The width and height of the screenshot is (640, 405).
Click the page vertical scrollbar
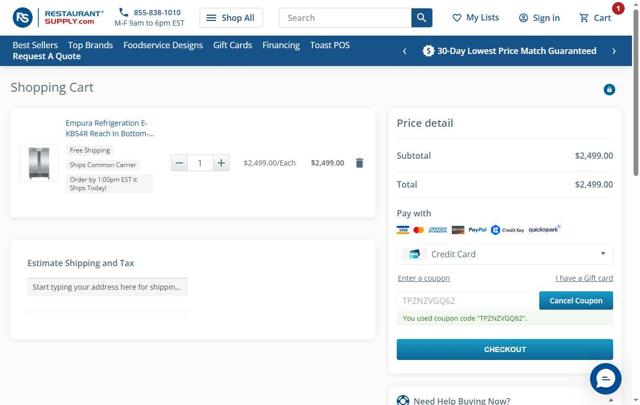coord(636,94)
